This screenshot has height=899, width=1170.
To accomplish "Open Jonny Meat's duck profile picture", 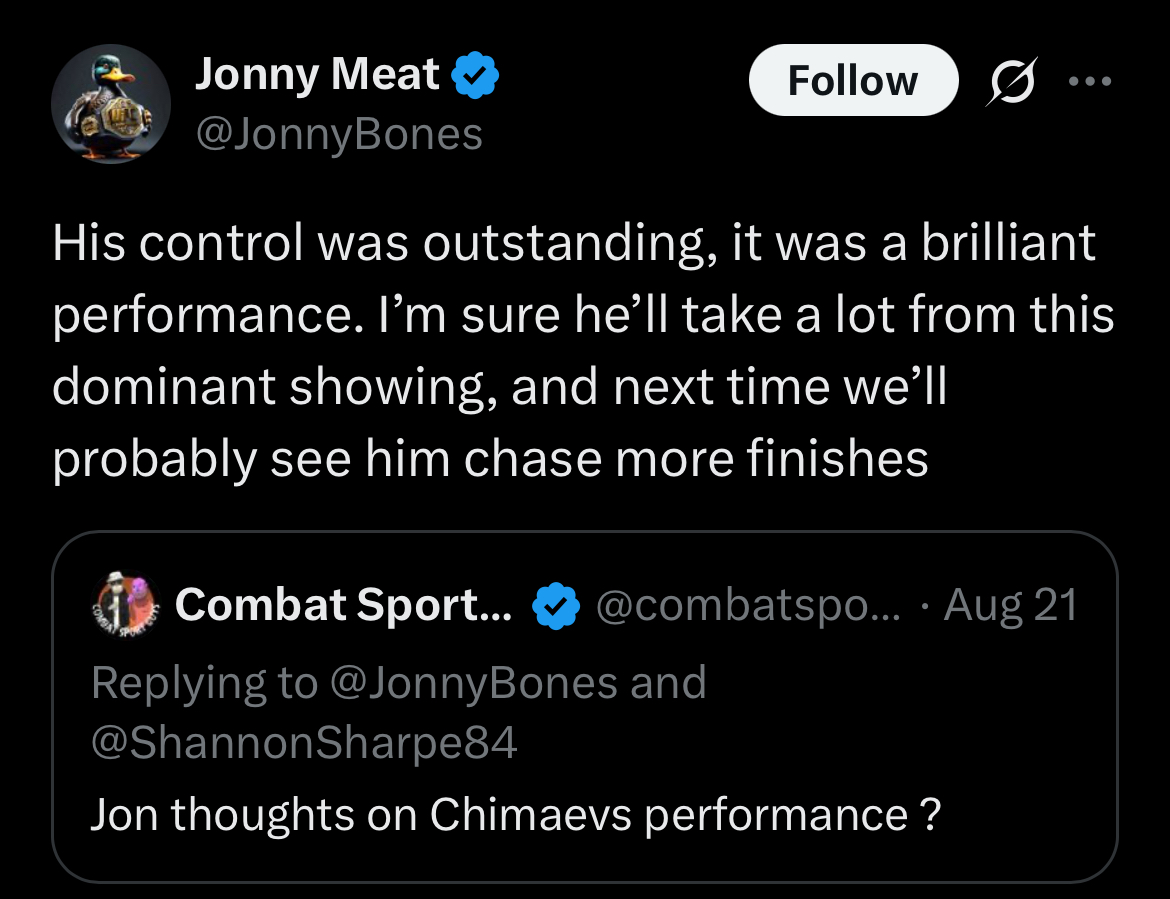I will pos(110,103).
